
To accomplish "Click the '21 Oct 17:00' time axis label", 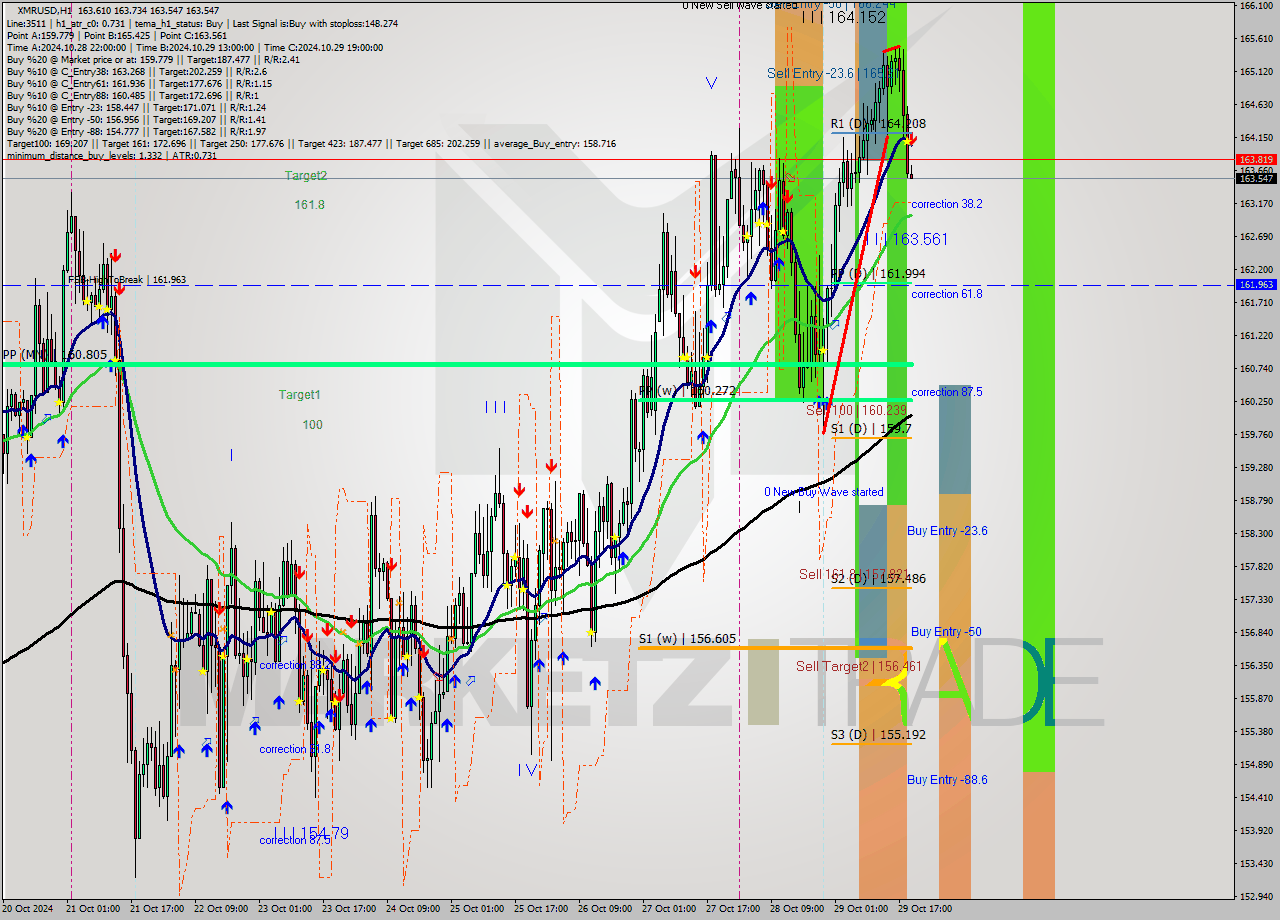I will tap(157, 909).
